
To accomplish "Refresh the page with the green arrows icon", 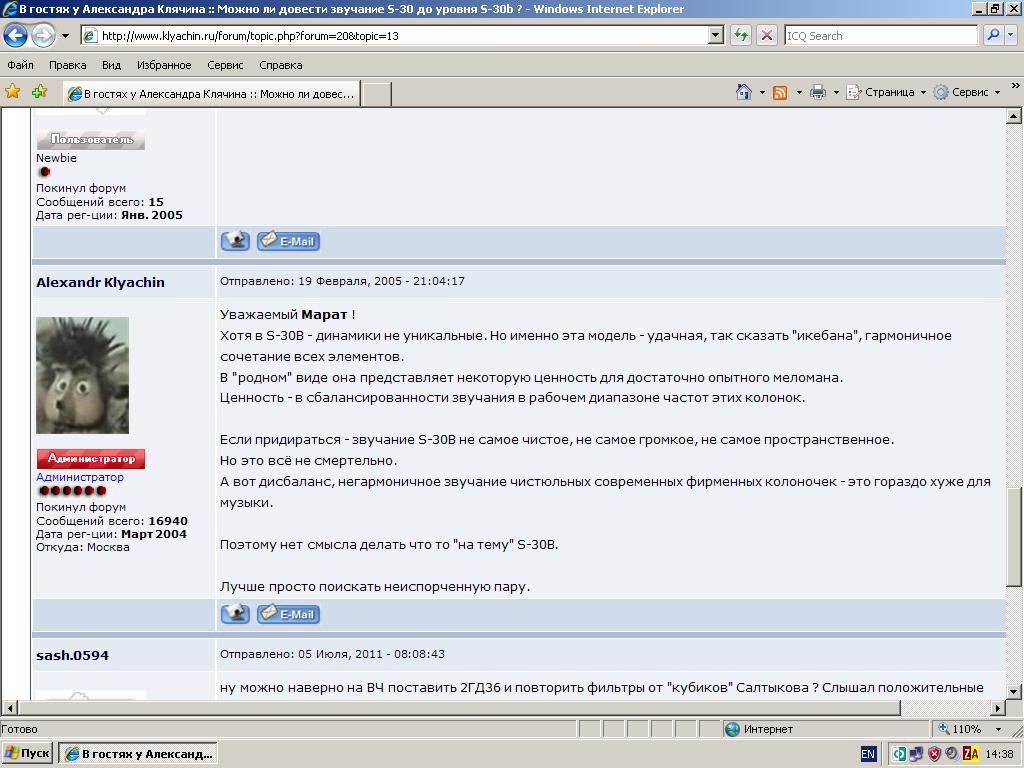I will pos(741,36).
